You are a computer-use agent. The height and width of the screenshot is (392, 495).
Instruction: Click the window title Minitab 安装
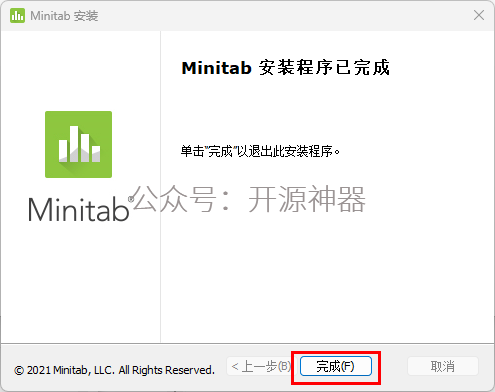coord(64,16)
